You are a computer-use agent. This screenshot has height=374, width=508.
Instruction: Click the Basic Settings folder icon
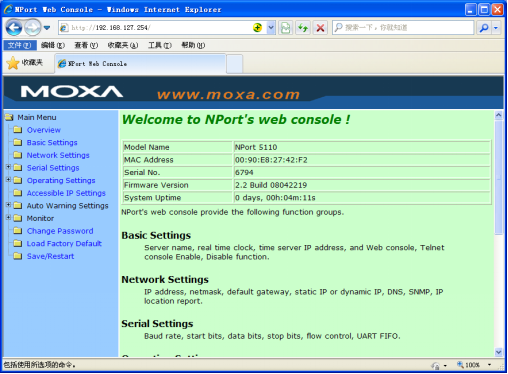18,142
